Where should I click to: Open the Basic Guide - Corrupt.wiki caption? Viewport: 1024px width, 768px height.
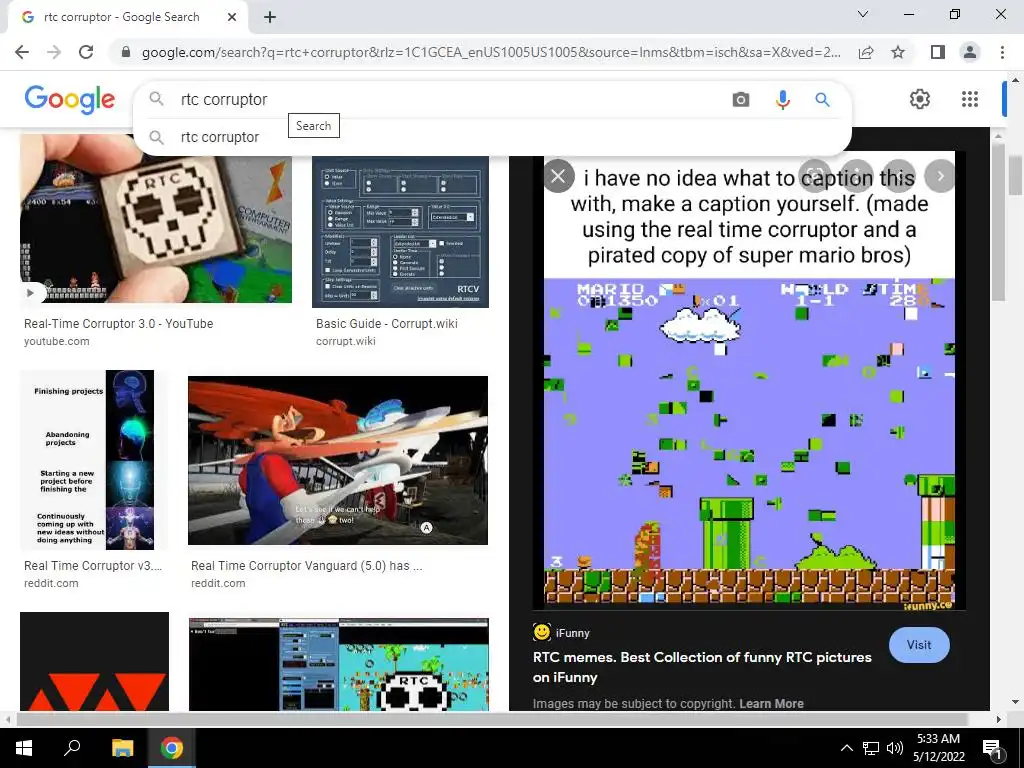click(387, 323)
